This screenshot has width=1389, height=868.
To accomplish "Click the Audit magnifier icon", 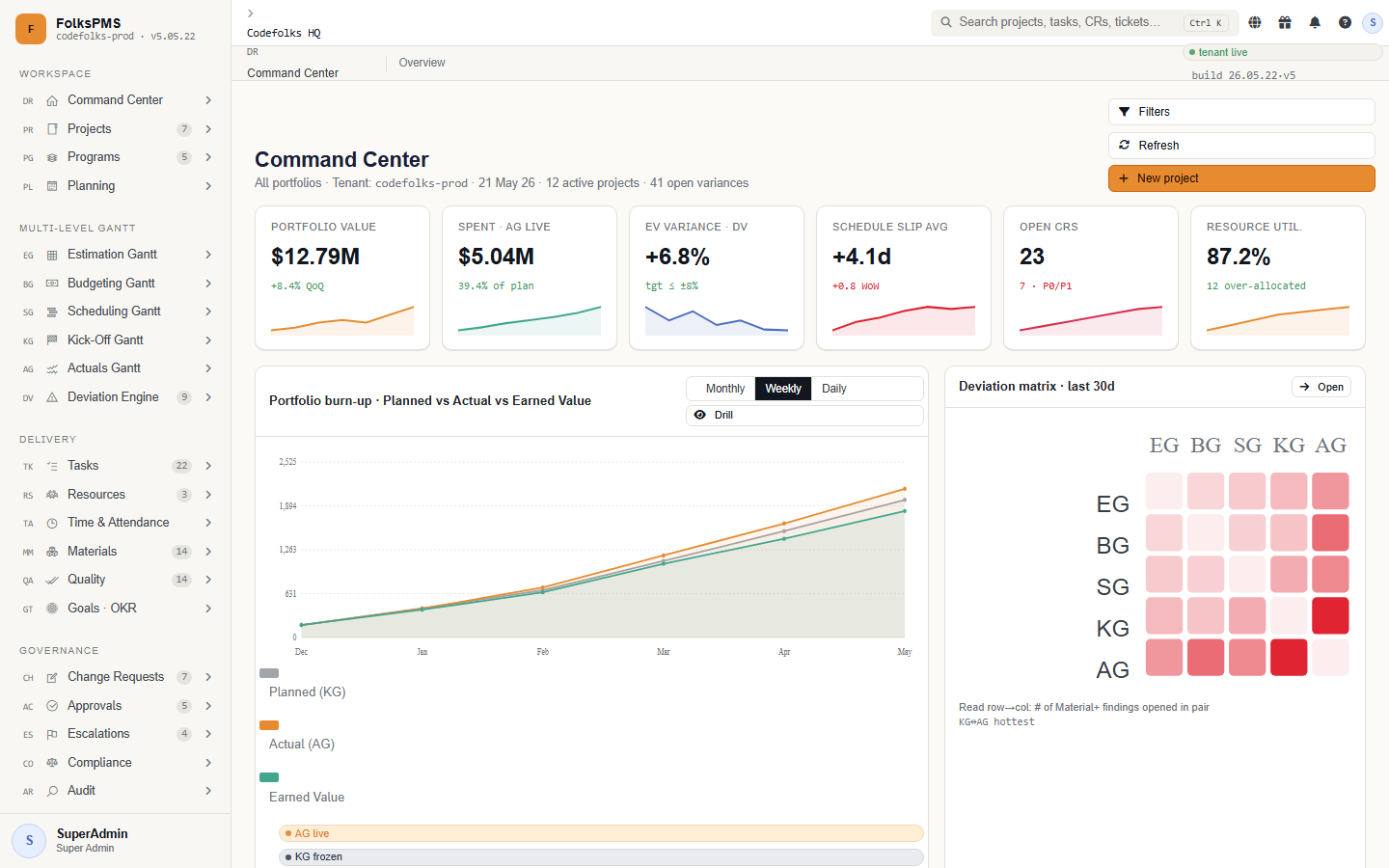I will tap(52, 791).
